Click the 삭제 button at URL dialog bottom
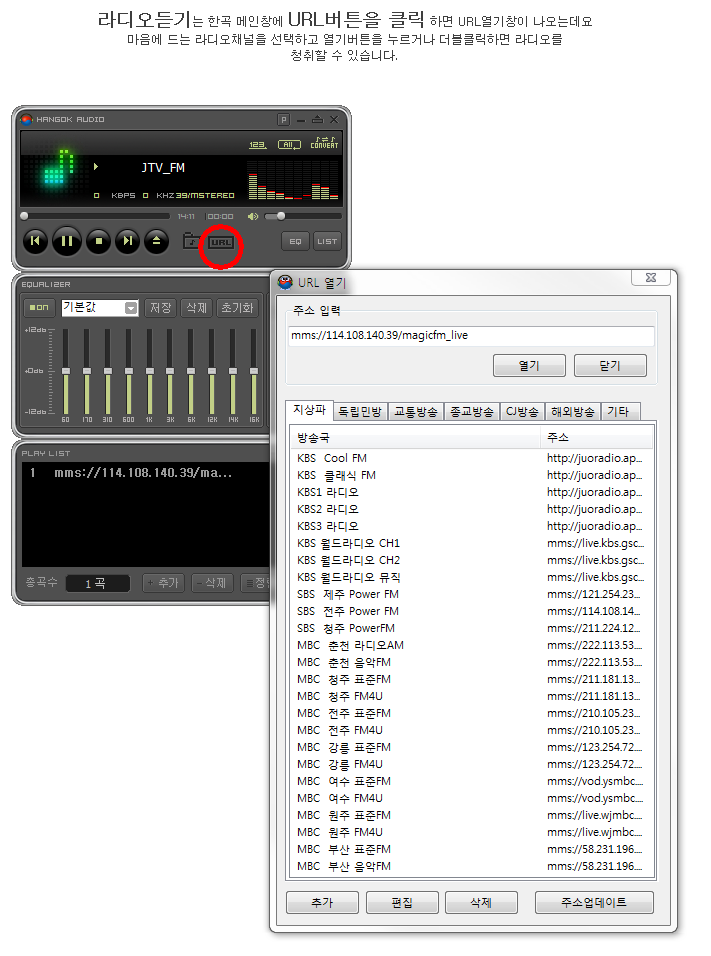711x956 pixels. (x=481, y=902)
